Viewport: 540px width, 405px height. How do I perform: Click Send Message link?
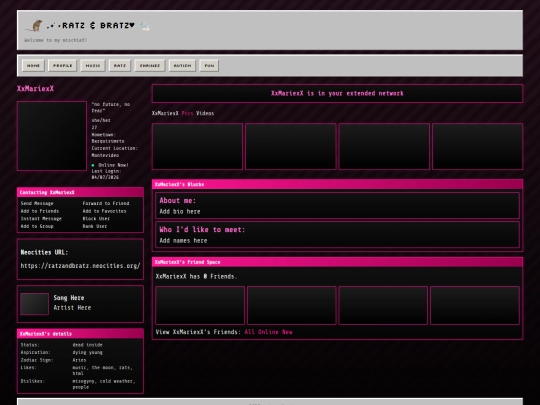37,203
